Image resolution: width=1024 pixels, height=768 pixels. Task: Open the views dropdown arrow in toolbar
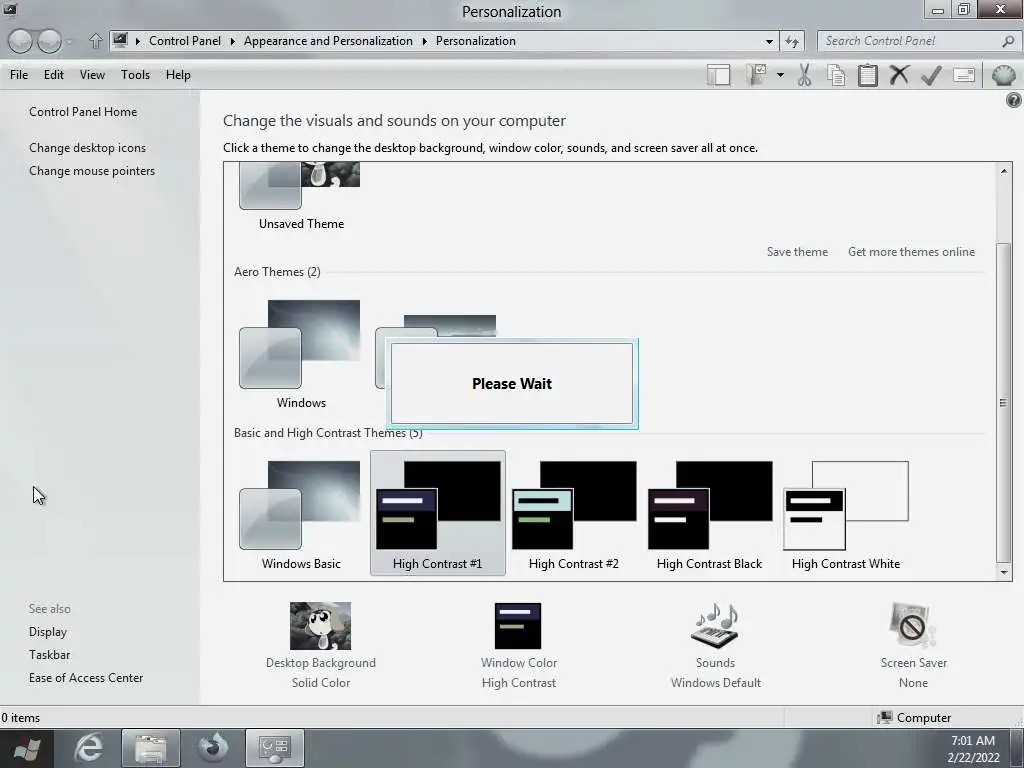[x=780, y=75]
